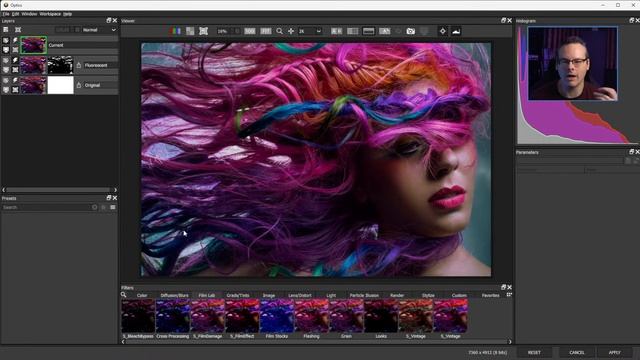The image size is (640, 360).
Task: Switch to the Color filter tab
Action: 142,295
